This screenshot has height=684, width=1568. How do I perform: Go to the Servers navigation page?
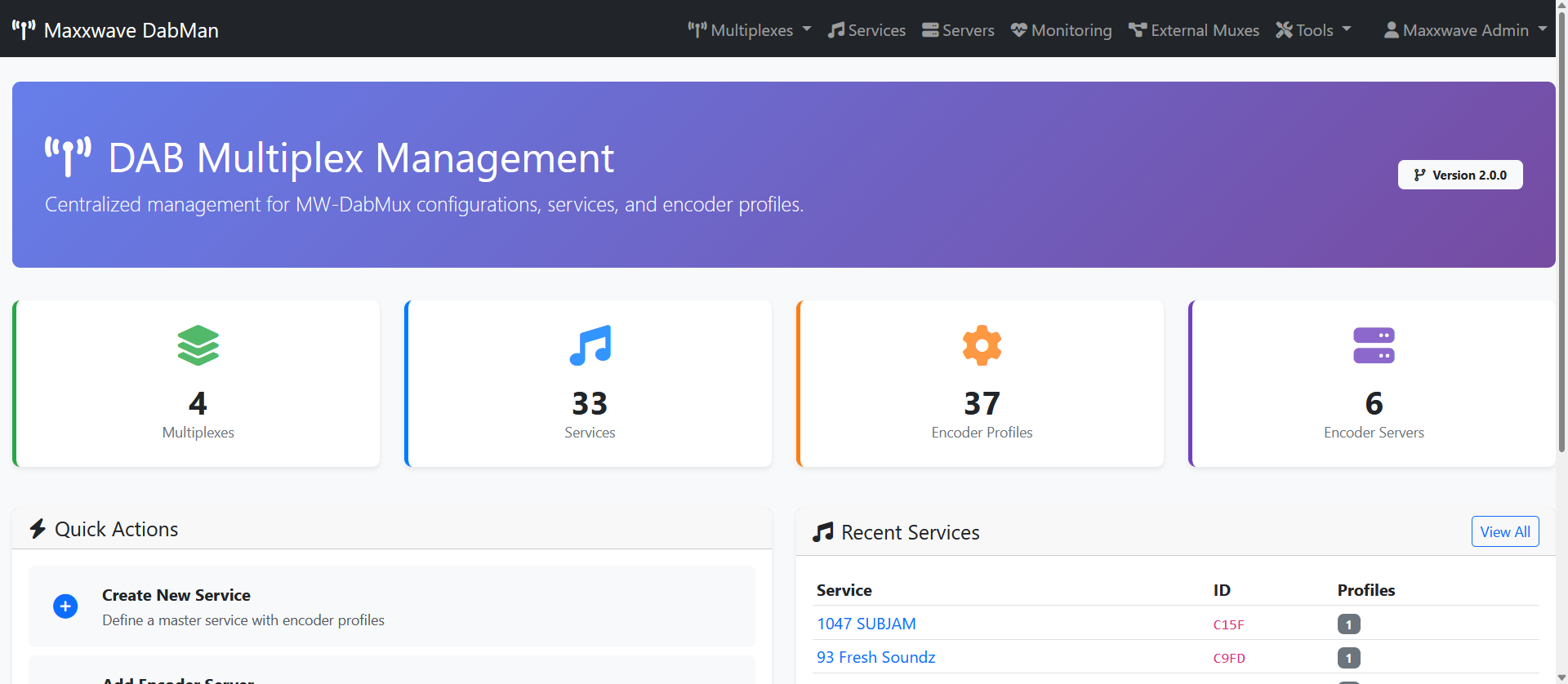958,30
